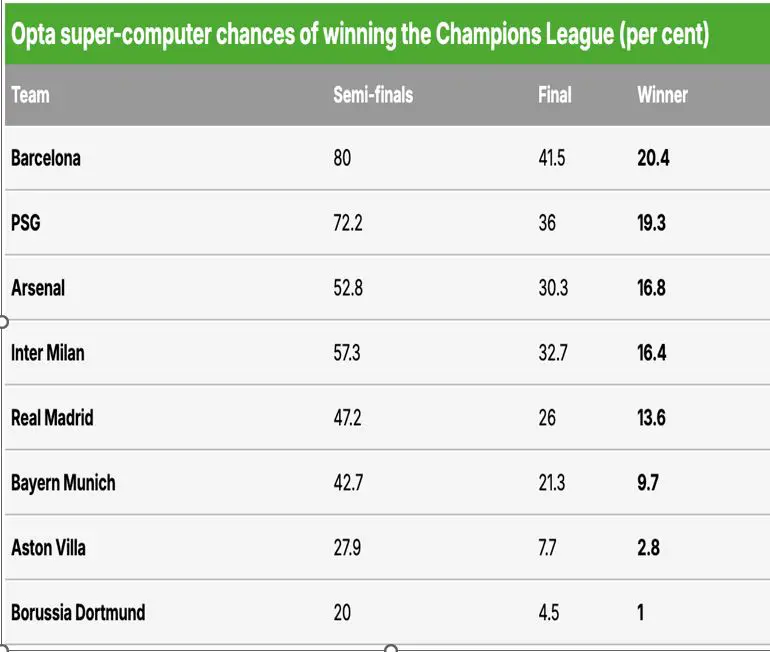The image size is (770, 652).
Task: Click the left-middle image resize handle
Action: point(2,322)
